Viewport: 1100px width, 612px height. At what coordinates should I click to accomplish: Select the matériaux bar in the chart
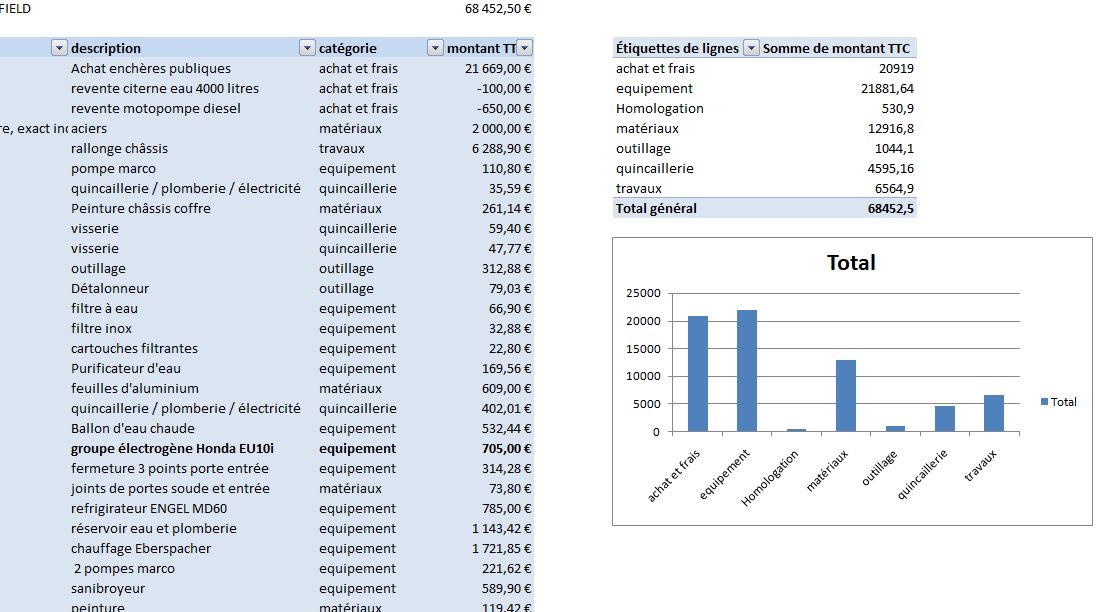846,396
